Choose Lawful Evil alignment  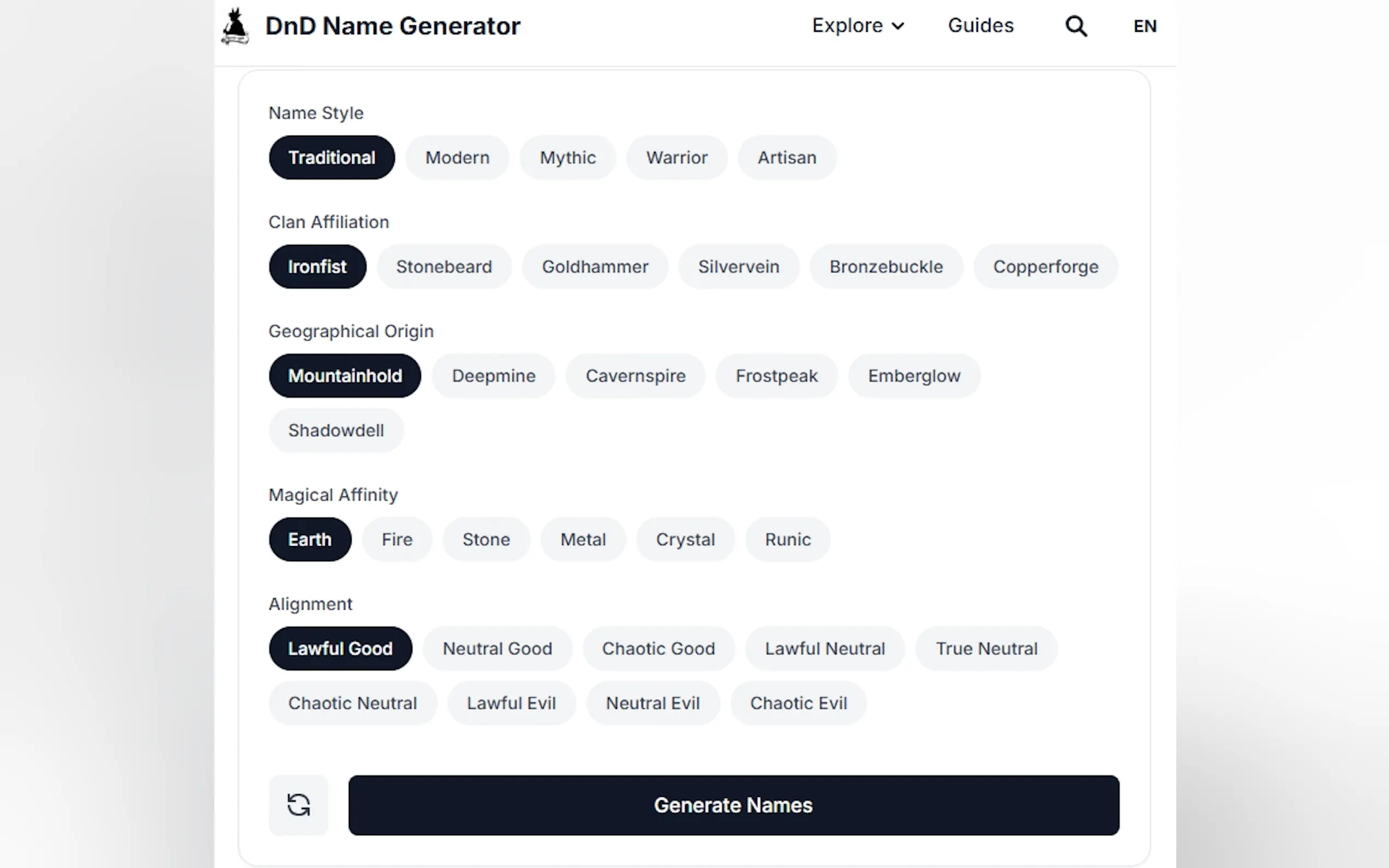pos(511,703)
